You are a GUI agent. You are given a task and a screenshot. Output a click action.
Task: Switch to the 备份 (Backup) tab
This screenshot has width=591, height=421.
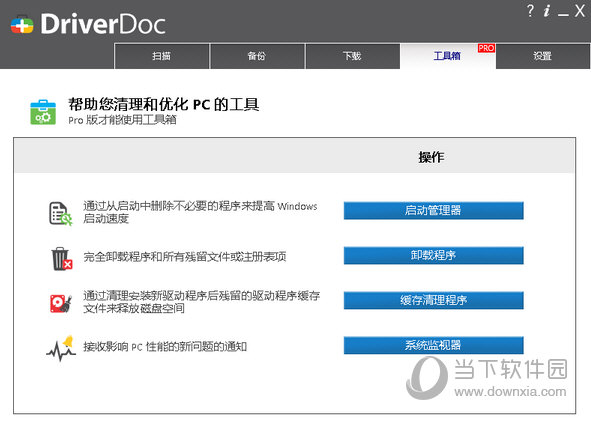257,56
